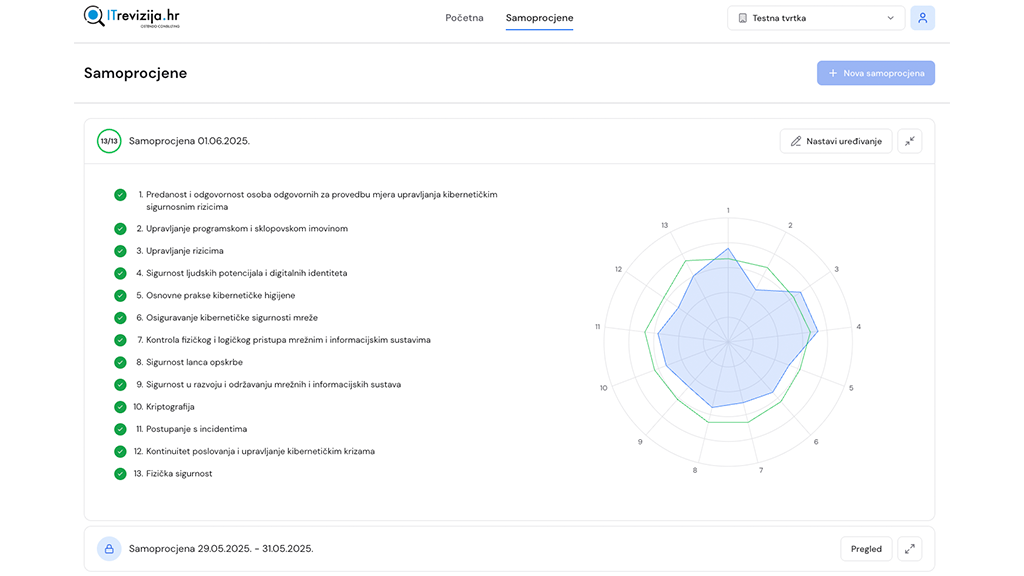Click the Nova samoprocjena button
Image resolution: width=1024 pixels, height=576 pixels.
tap(875, 72)
